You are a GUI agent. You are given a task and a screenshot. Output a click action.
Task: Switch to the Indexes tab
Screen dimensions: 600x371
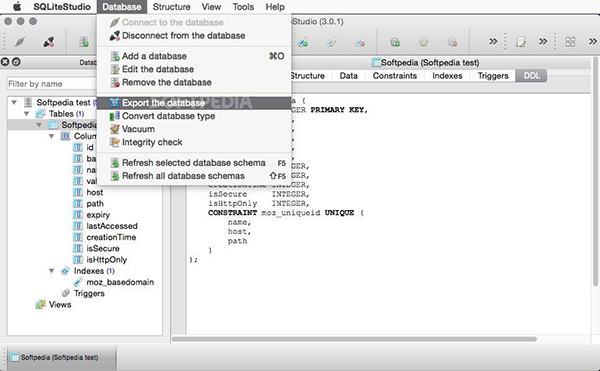tap(447, 76)
